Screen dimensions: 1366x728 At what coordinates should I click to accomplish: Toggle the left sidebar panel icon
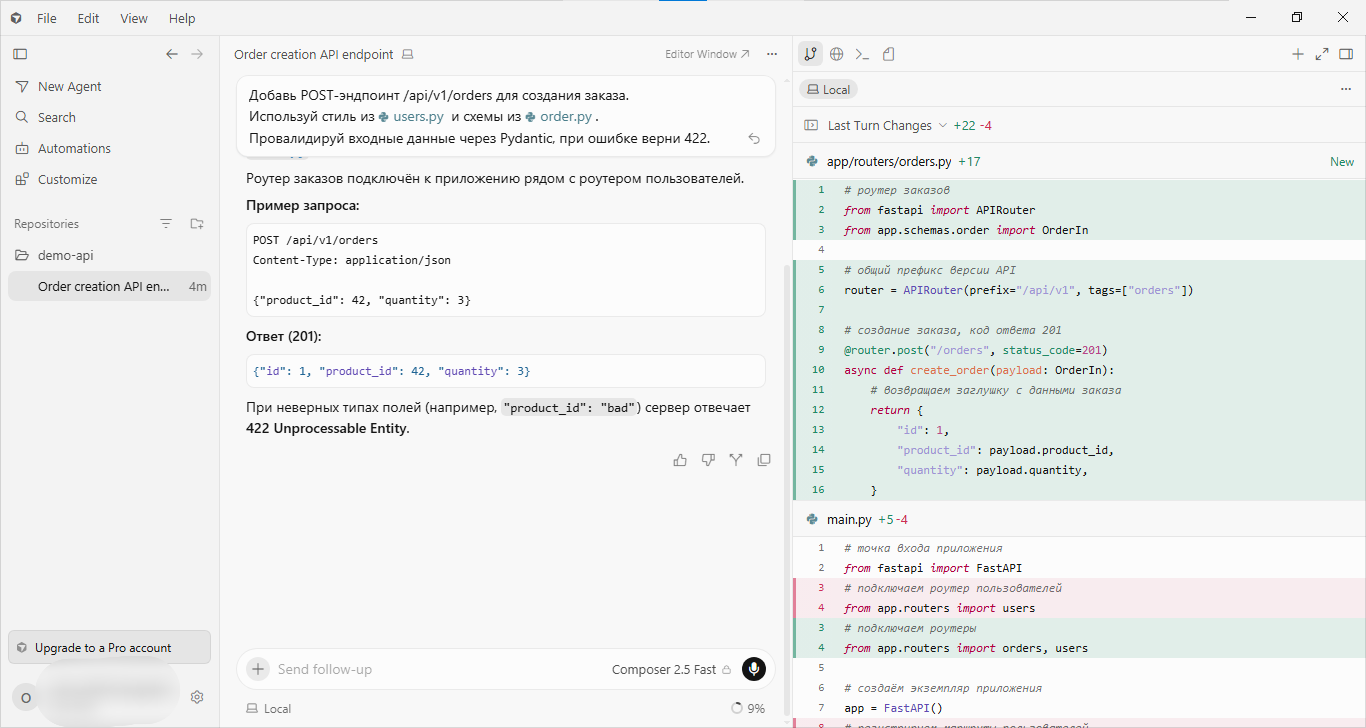[20, 54]
